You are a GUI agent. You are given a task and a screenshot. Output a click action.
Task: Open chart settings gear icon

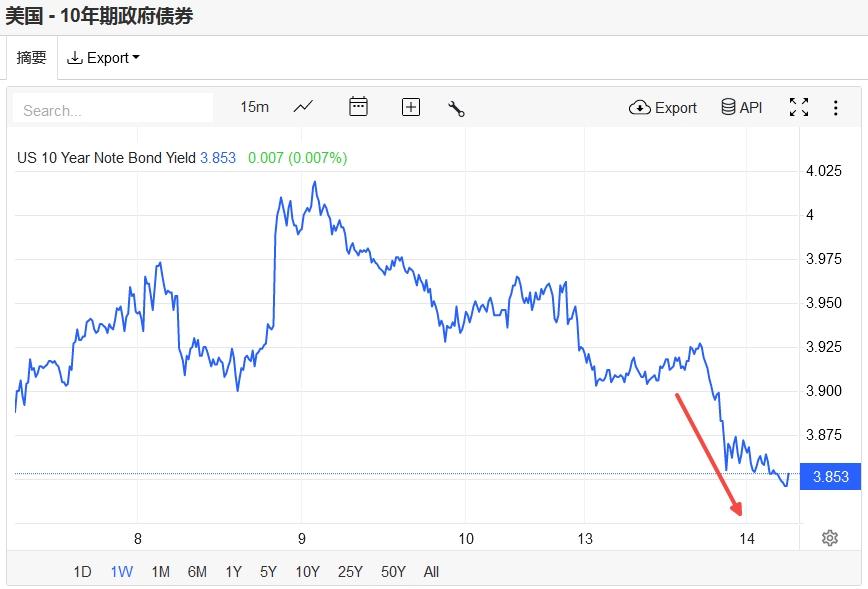click(x=829, y=538)
